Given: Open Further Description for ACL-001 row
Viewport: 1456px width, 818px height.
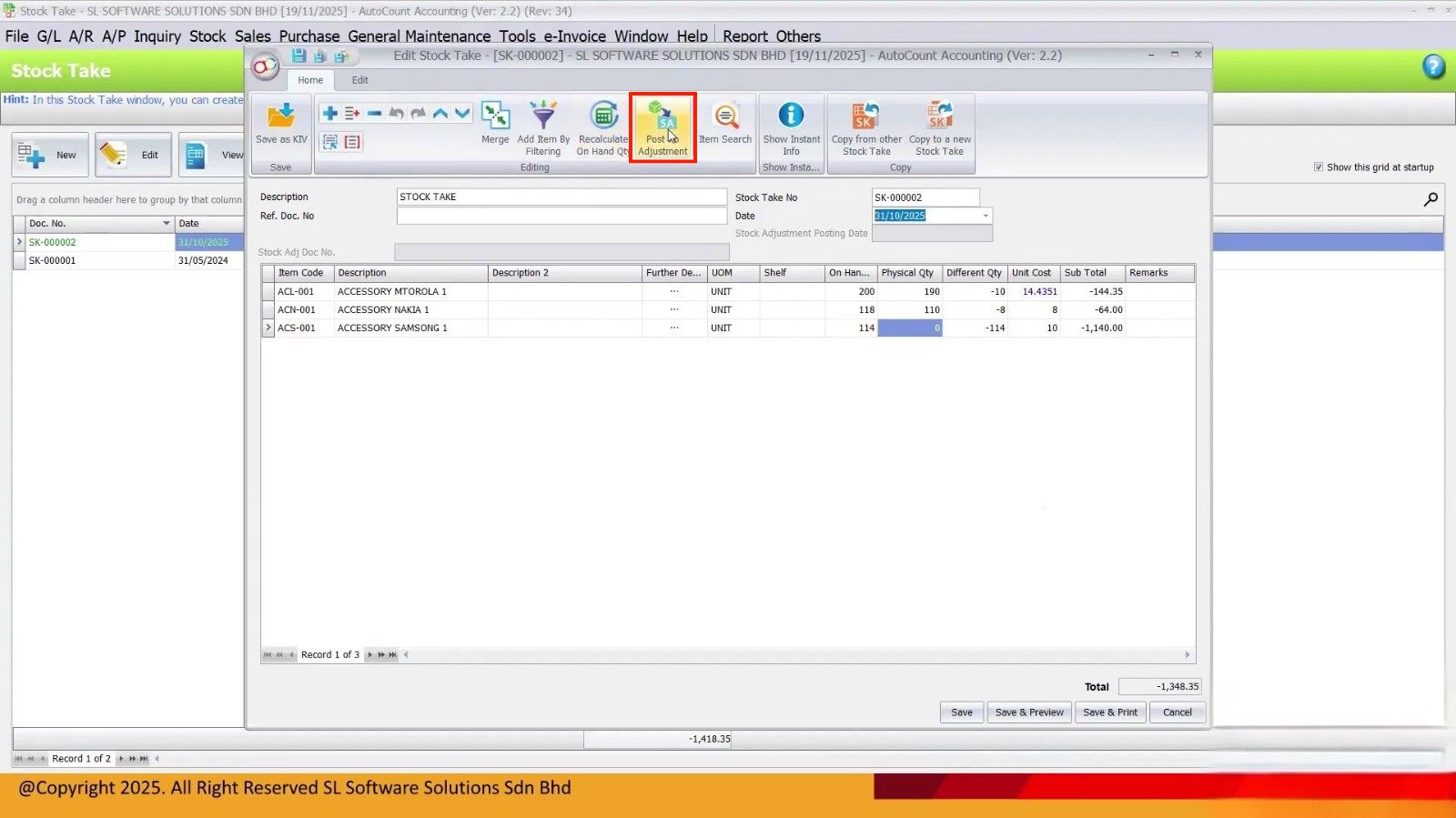Looking at the screenshot, I should (674, 292).
